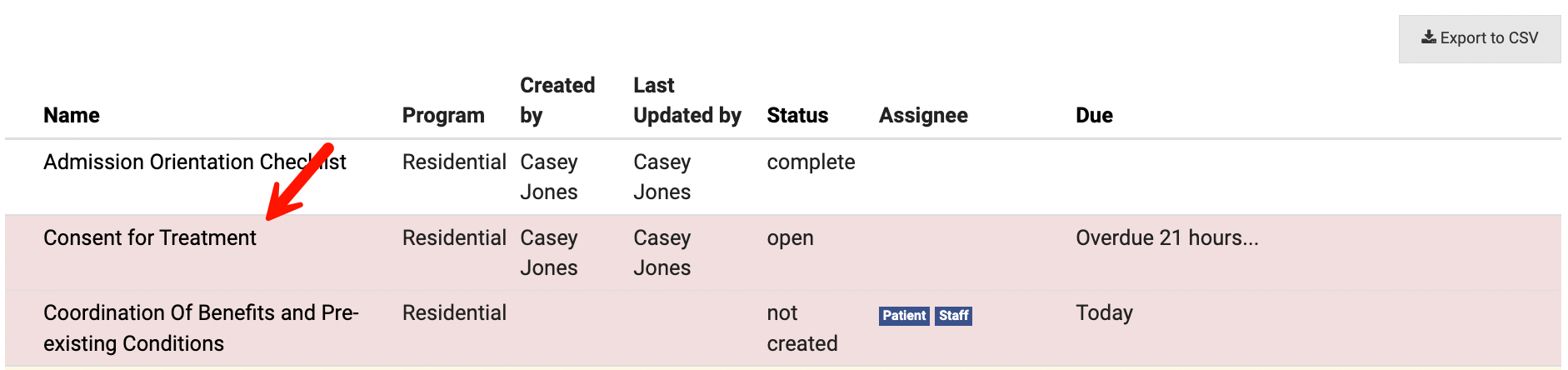The height and width of the screenshot is (370, 1568).
Task: Click the Patient assignee badge
Action: 904,315
